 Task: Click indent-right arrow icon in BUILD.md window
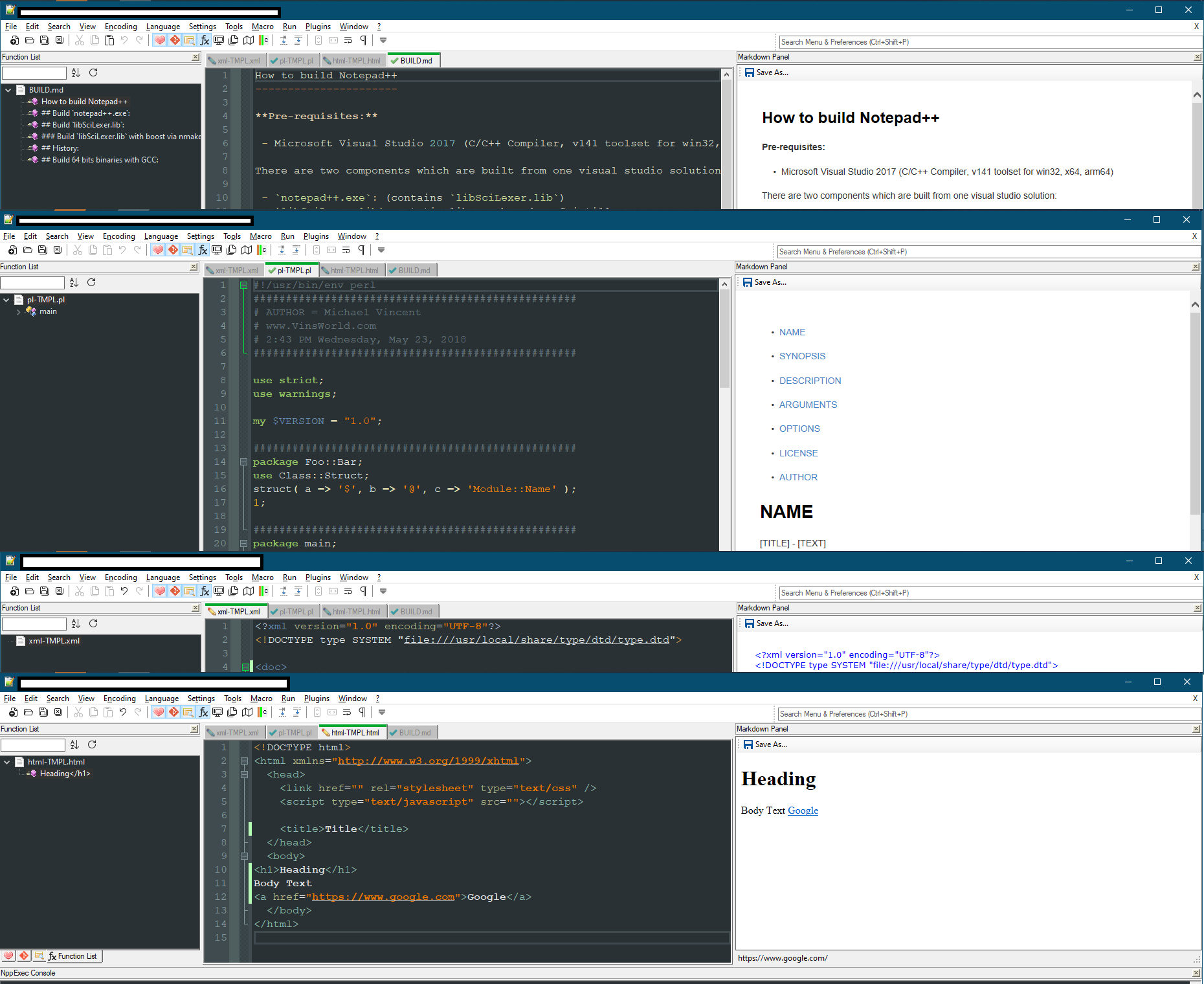[x=284, y=40]
